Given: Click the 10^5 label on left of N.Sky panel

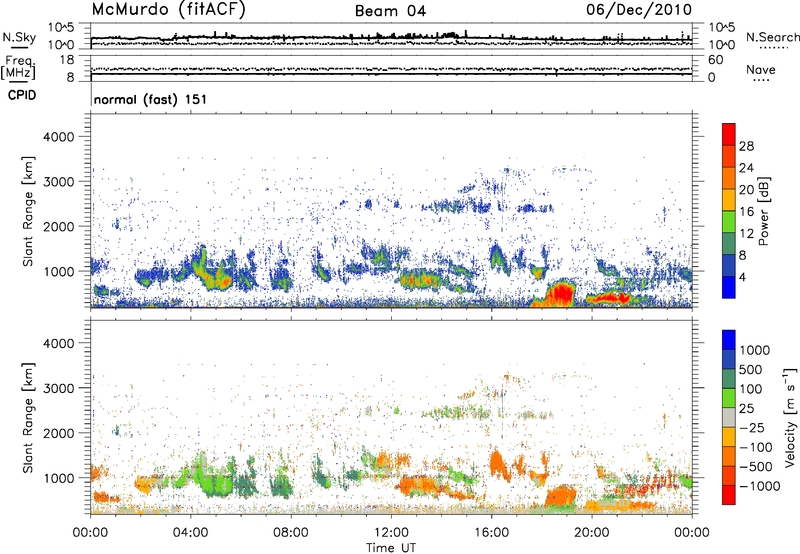Looking at the screenshot, I should tap(61, 28).
